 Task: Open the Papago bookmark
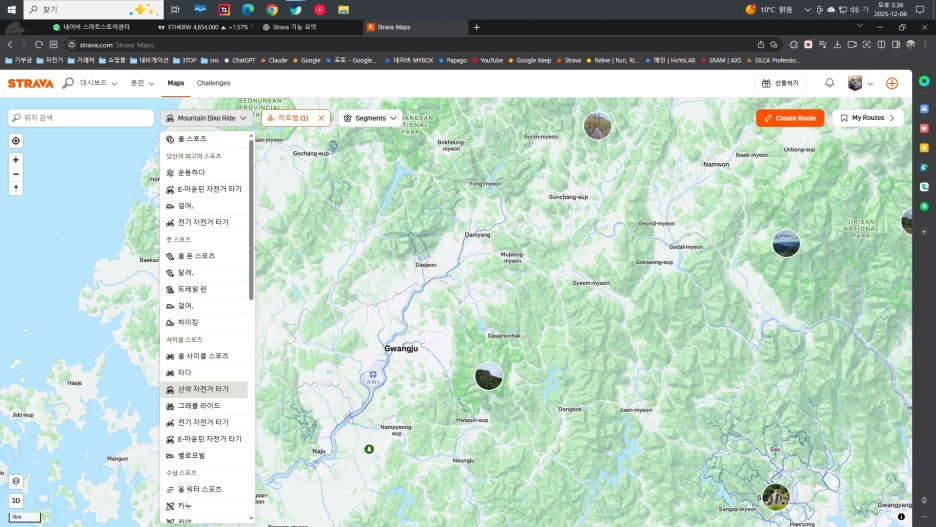[x=452, y=60]
